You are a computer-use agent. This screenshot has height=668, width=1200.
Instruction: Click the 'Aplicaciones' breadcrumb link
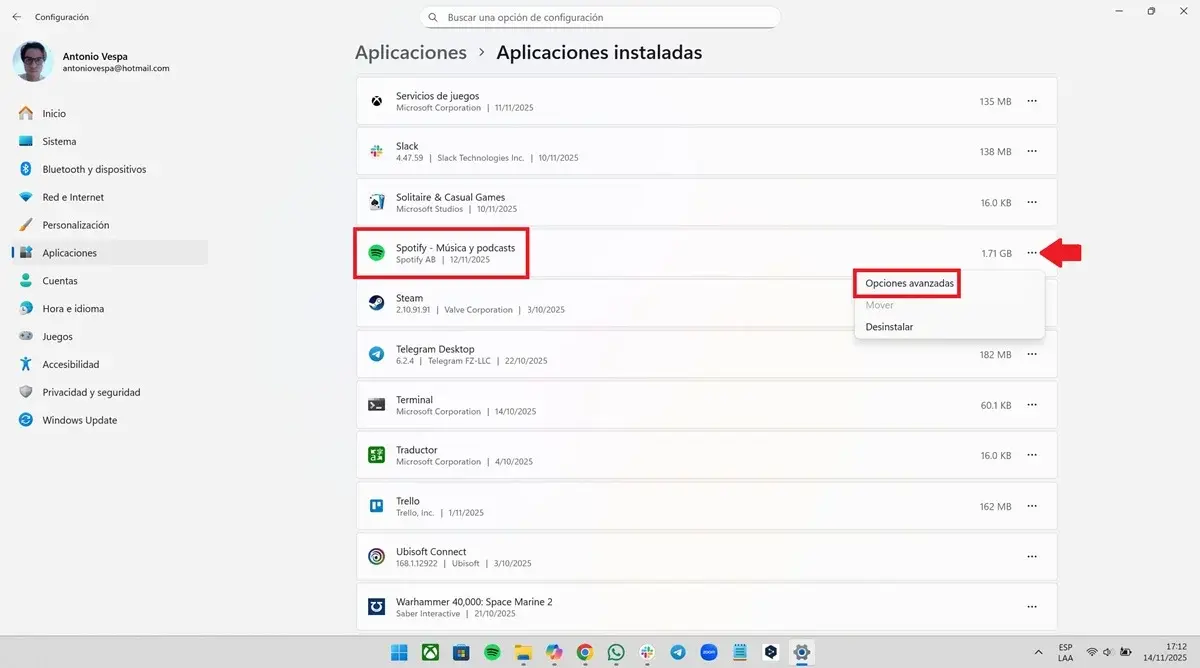(410, 52)
